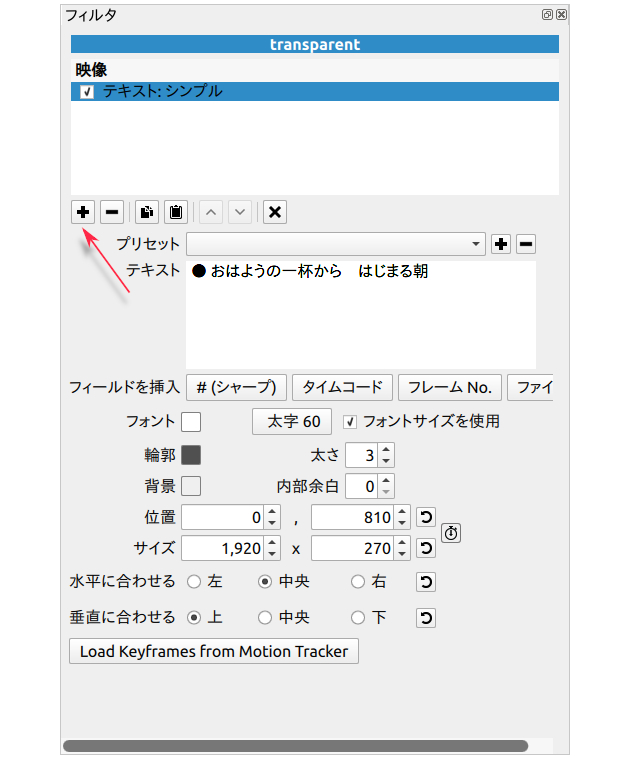Delete preset with minus icon

[x=527, y=244]
